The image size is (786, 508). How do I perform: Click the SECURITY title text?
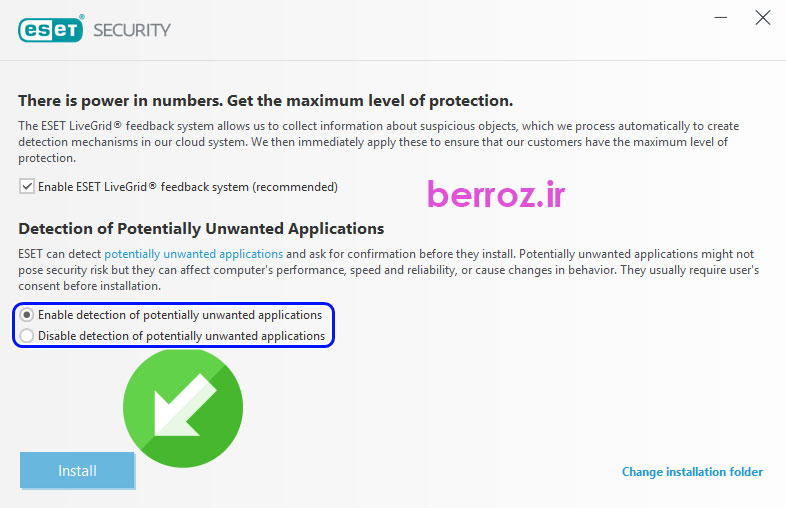(x=132, y=30)
